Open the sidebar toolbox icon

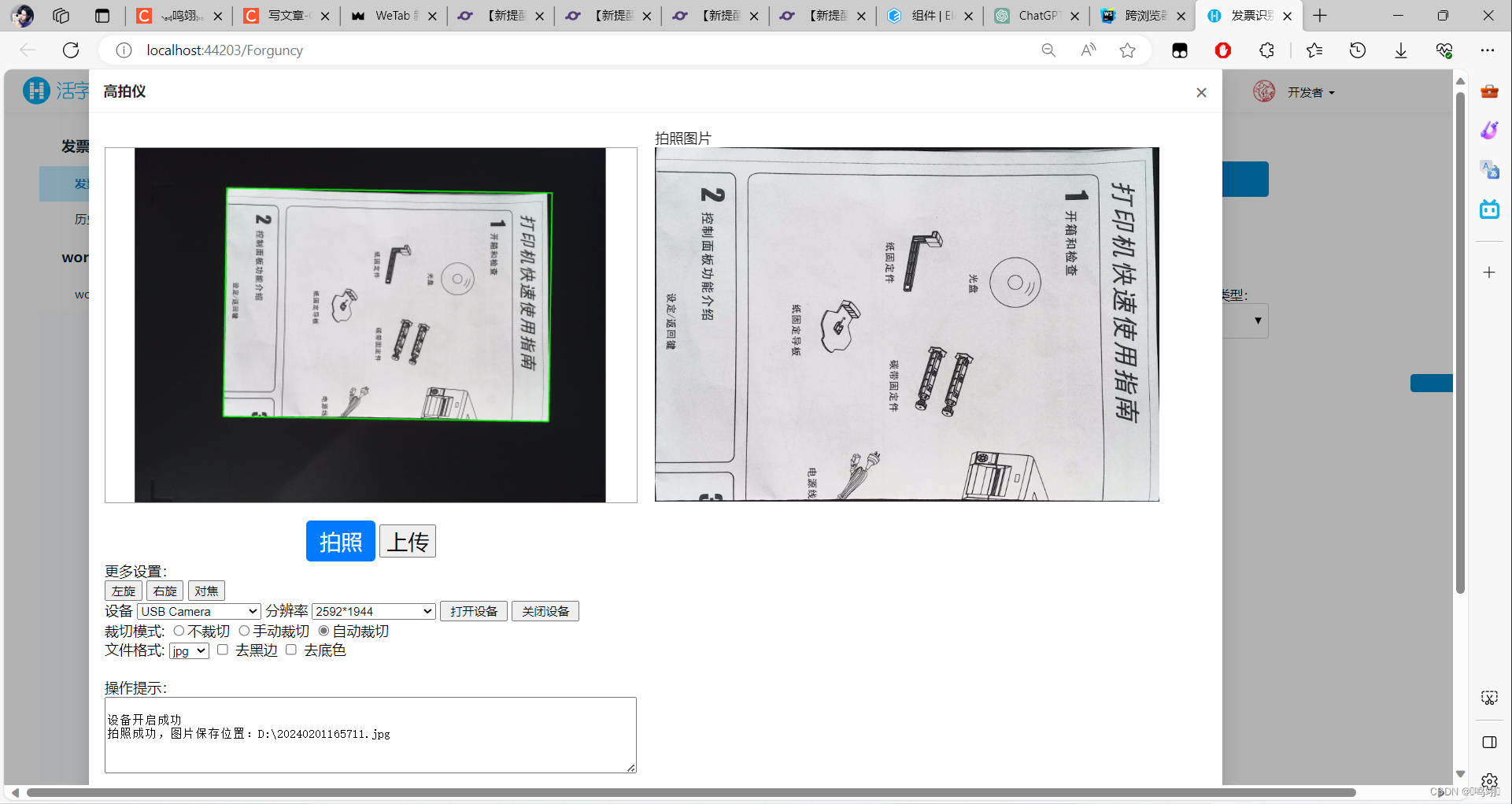1489,91
